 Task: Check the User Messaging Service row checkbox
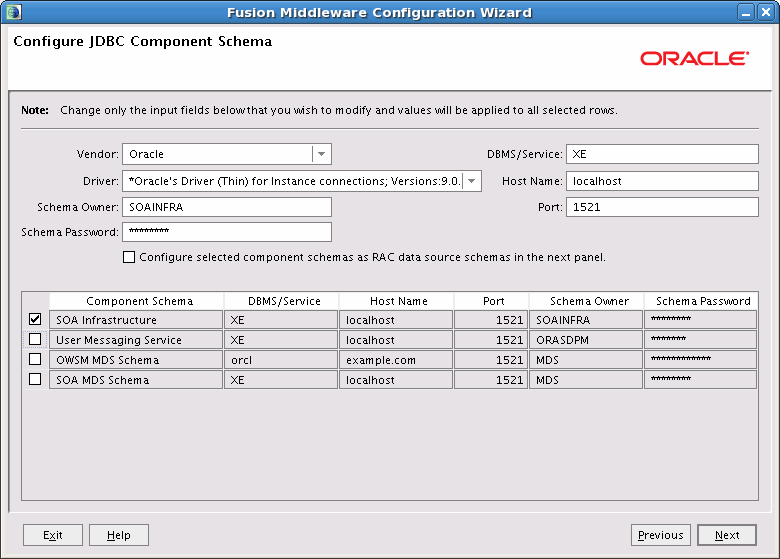tap(35, 339)
